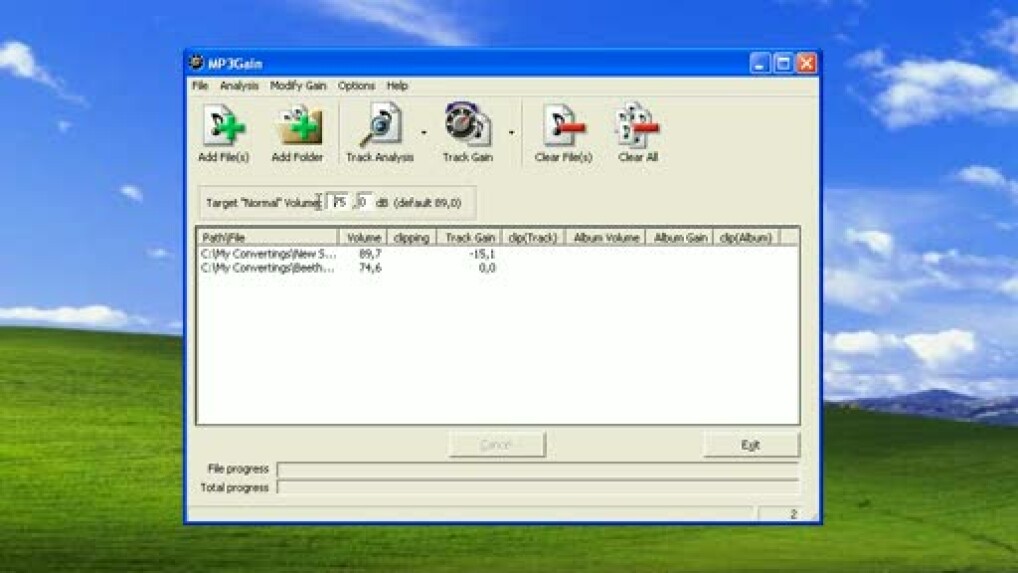Sort list by the Volume column header
The image size is (1018, 573).
pos(363,238)
